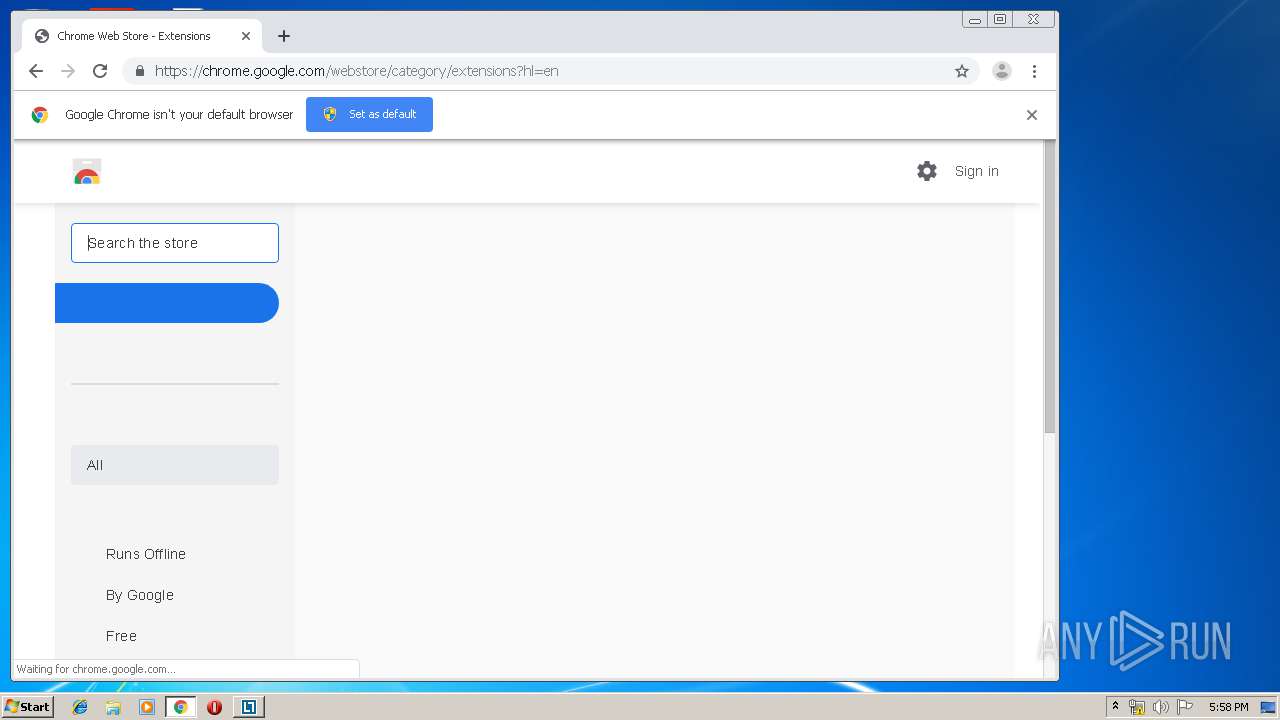Go back with the browser back arrow
This screenshot has height=720, width=1280.
[x=36, y=71]
